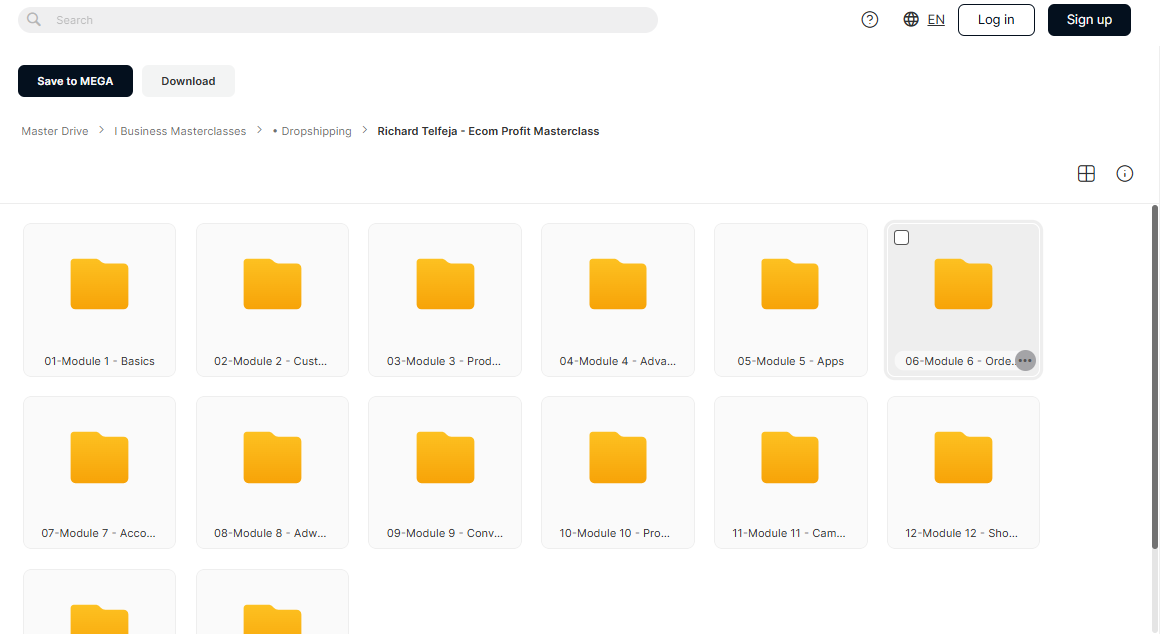Click the search magnifier icon
The height and width of the screenshot is (634, 1160).
pyautogui.click(x=34, y=20)
